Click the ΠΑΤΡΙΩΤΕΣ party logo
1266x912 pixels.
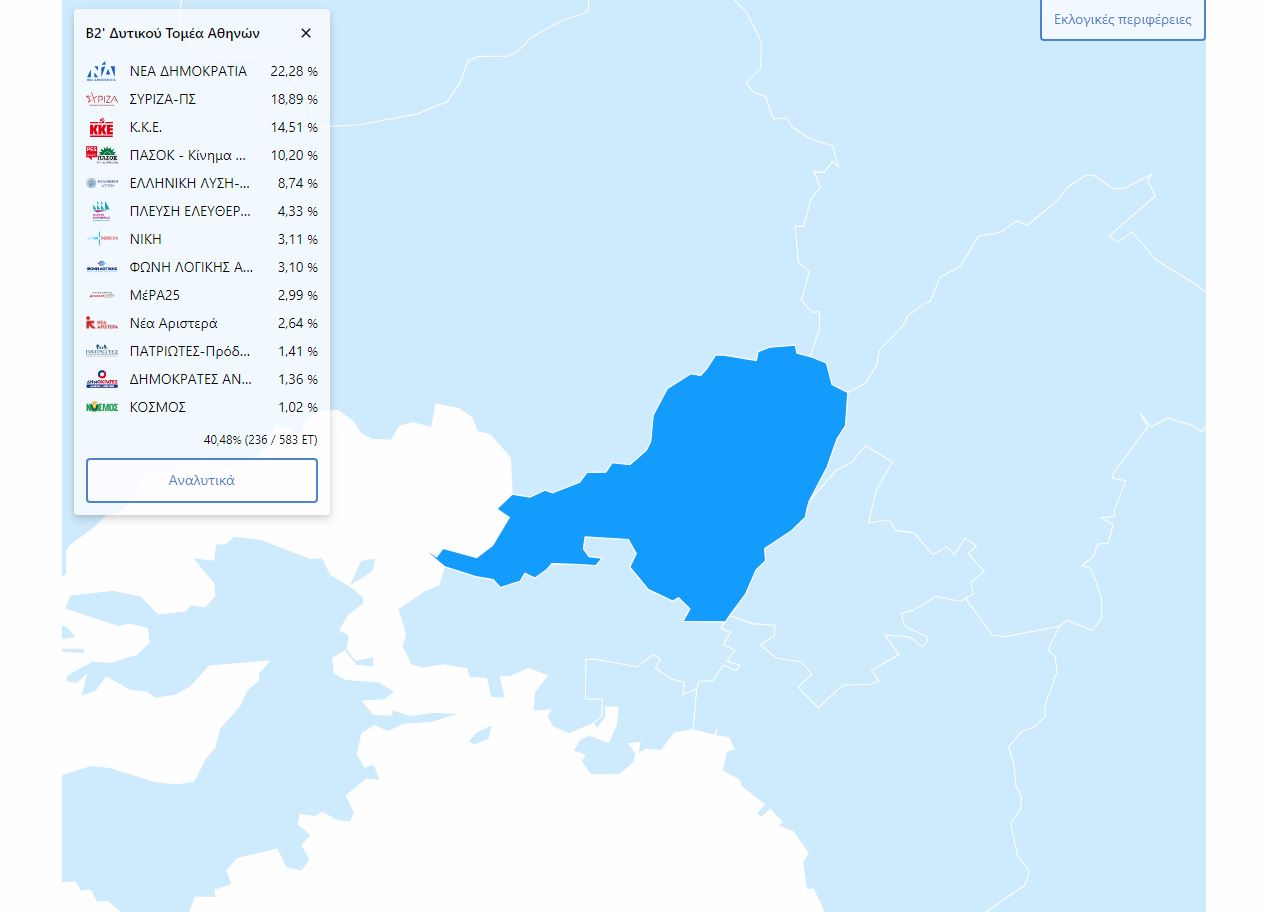coord(102,352)
